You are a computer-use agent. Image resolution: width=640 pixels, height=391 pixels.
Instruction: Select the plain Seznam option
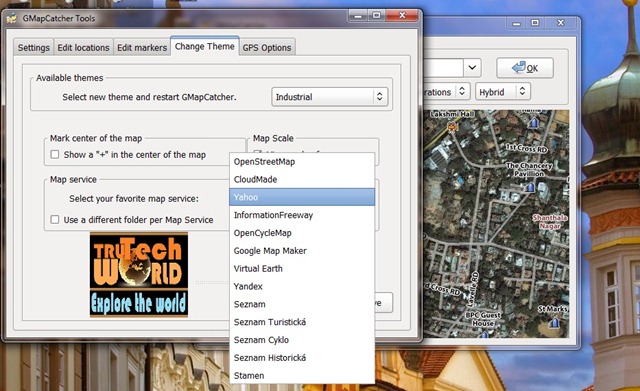pyautogui.click(x=302, y=304)
